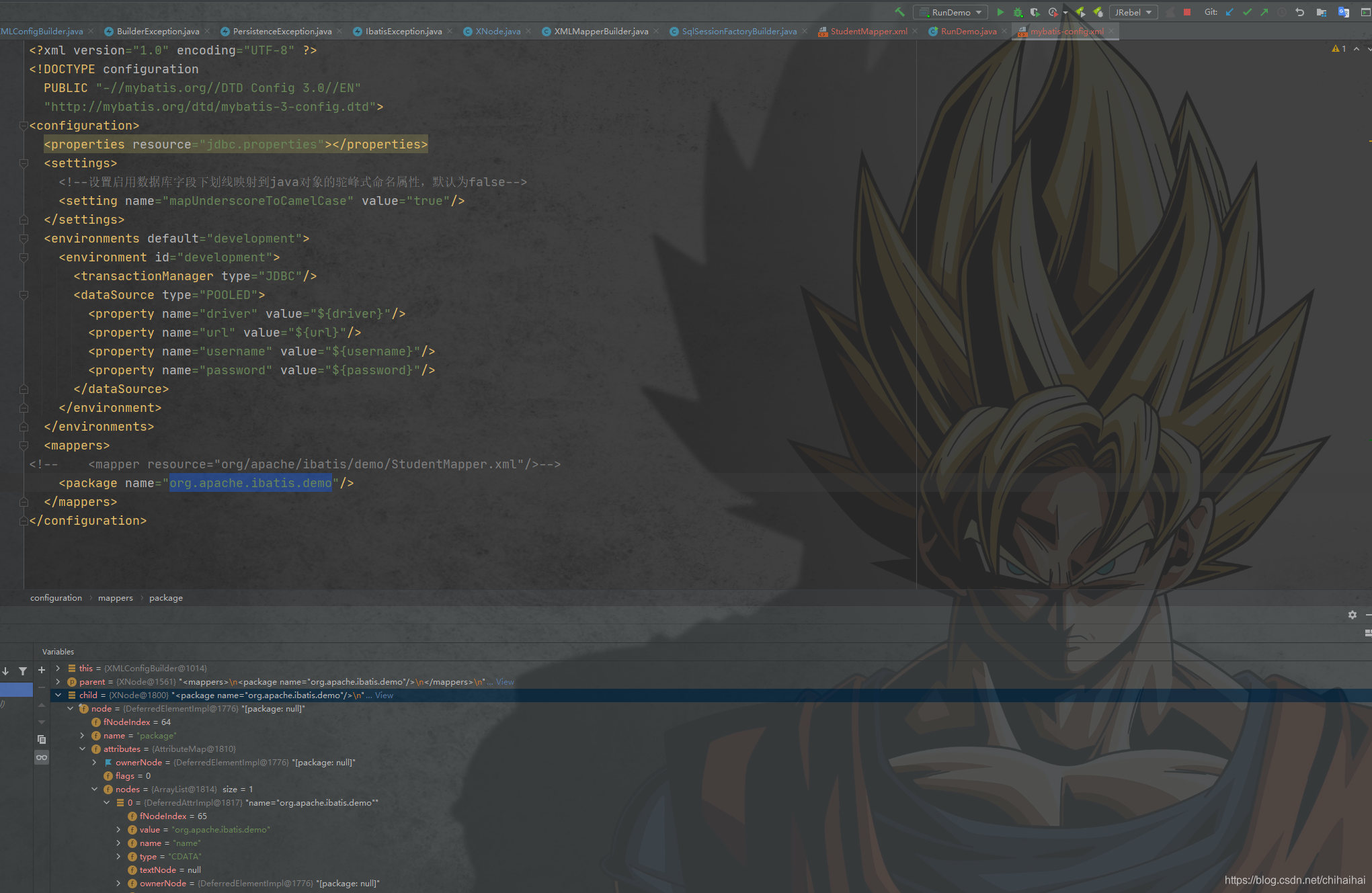This screenshot has width=1372, height=893.
Task: Click the Build project hammer icon
Action: point(899,12)
